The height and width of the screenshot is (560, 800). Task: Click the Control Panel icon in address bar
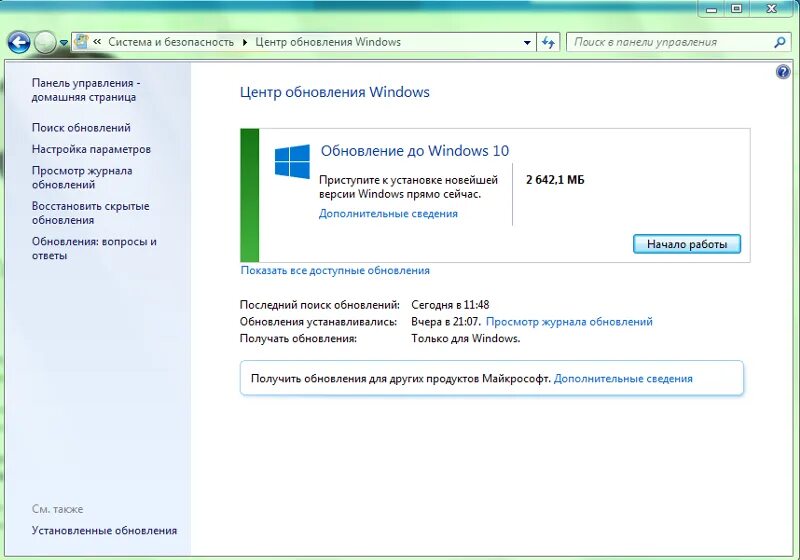(81, 42)
